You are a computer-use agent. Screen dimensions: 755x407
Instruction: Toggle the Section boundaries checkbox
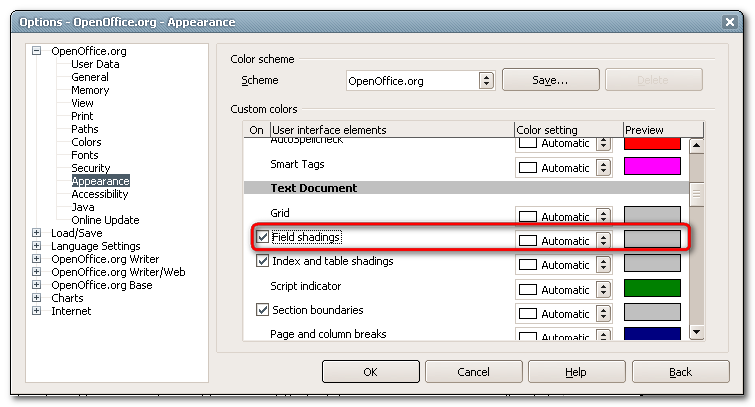pos(262,310)
